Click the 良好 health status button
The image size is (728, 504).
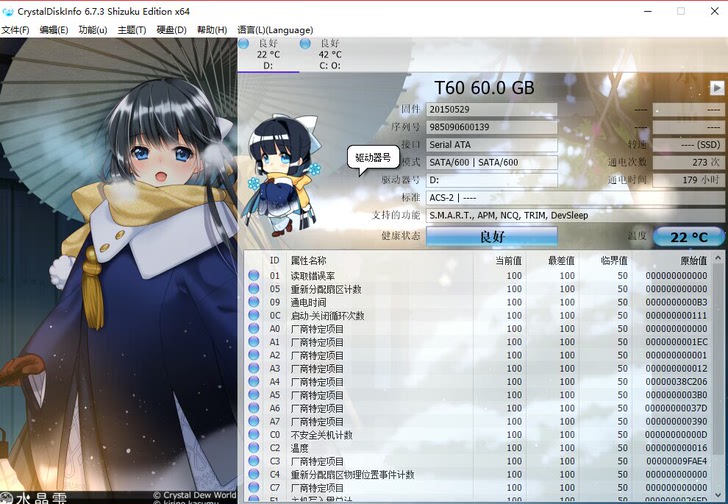(492, 237)
